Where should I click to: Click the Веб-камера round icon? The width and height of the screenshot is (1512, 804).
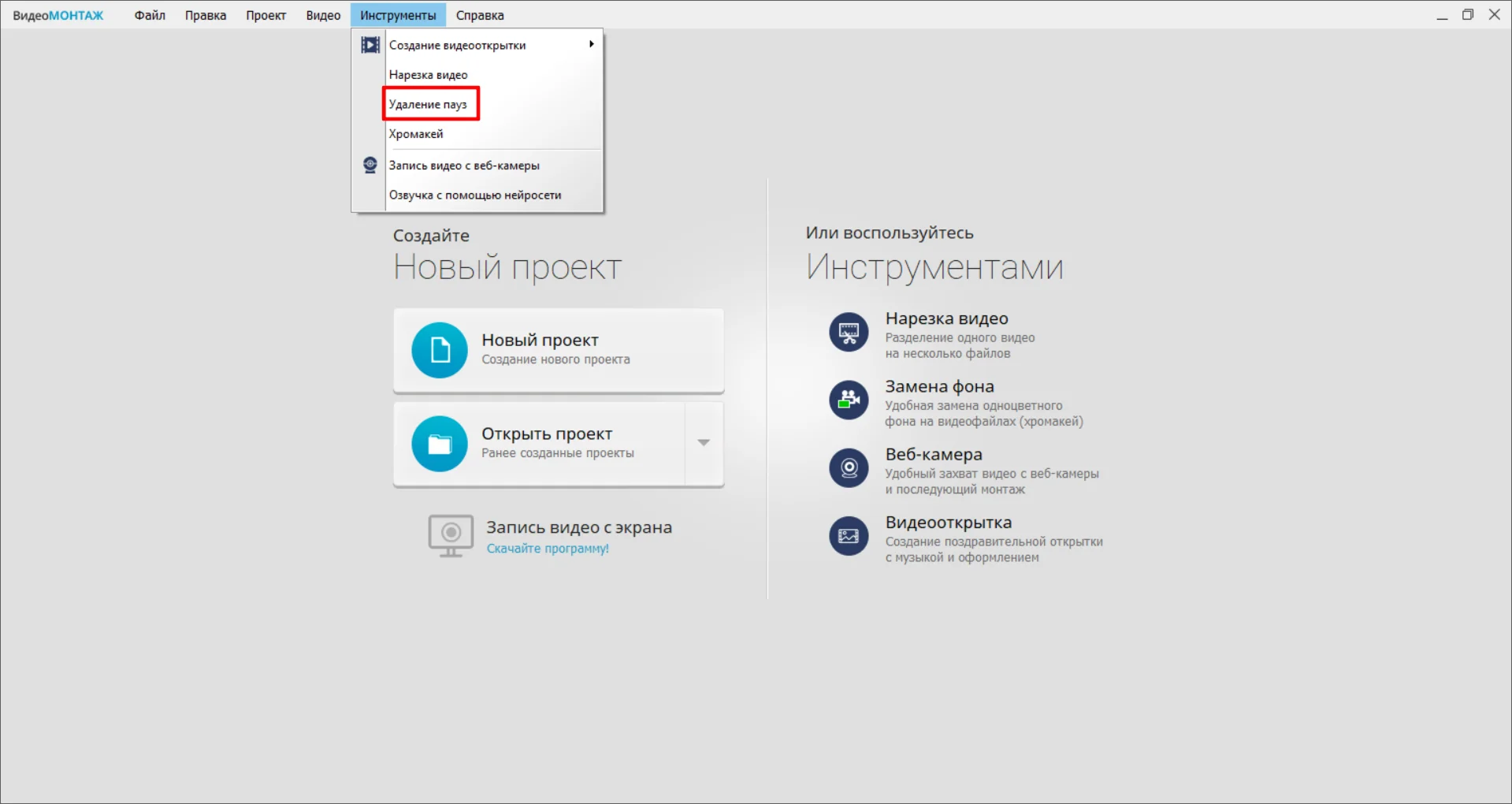(x=849, y=468)
